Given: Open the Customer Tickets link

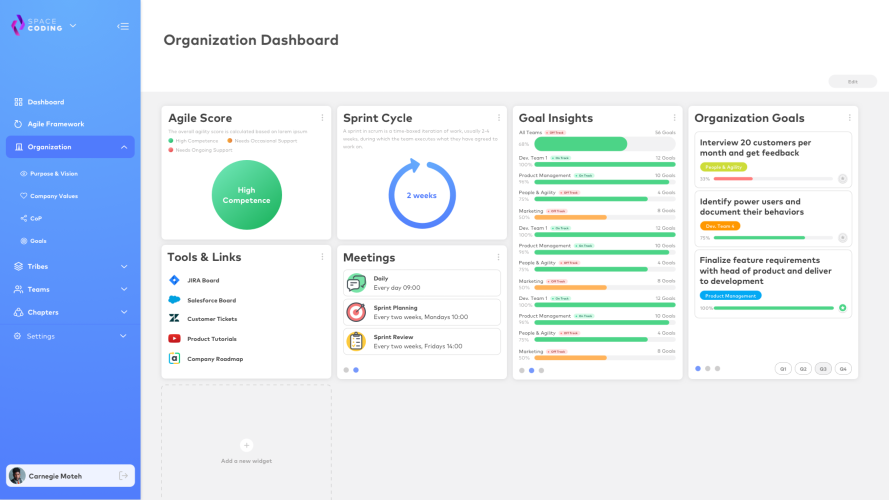Looking at the screenshot, I should point(212,319).
